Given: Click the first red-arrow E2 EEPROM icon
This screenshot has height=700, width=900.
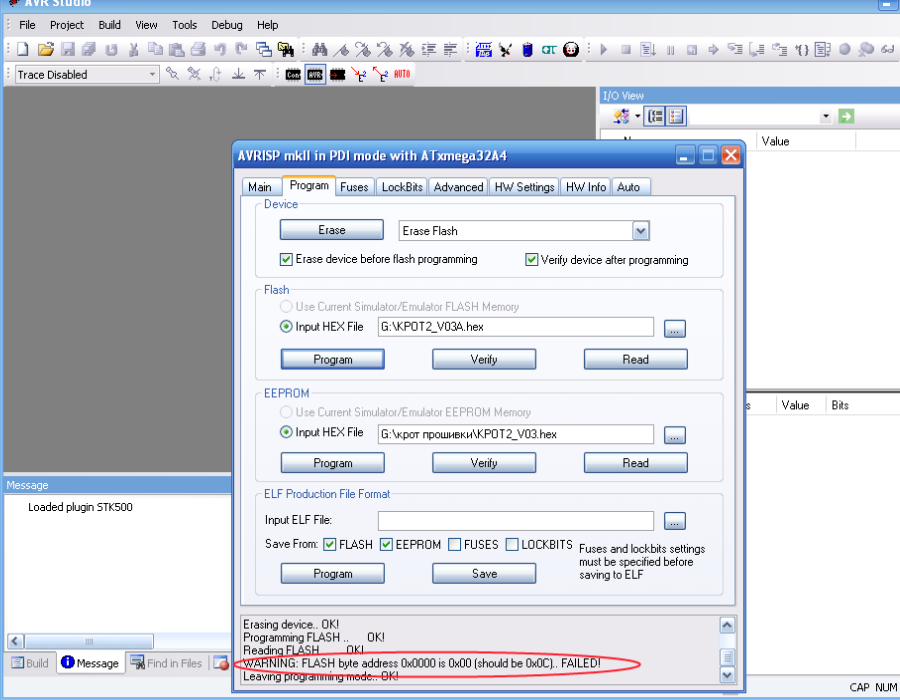Looking at the screenshot, I should coord(359,75).
